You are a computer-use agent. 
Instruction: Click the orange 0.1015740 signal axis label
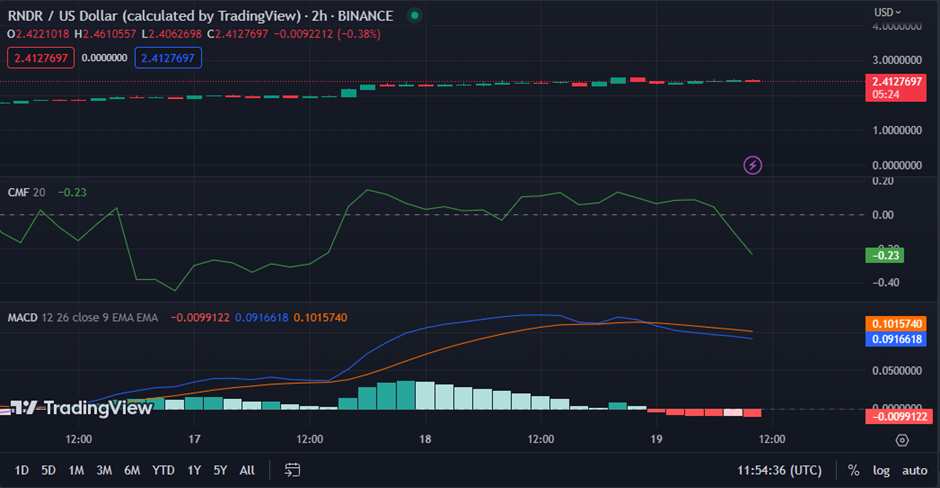pos(896,324)
